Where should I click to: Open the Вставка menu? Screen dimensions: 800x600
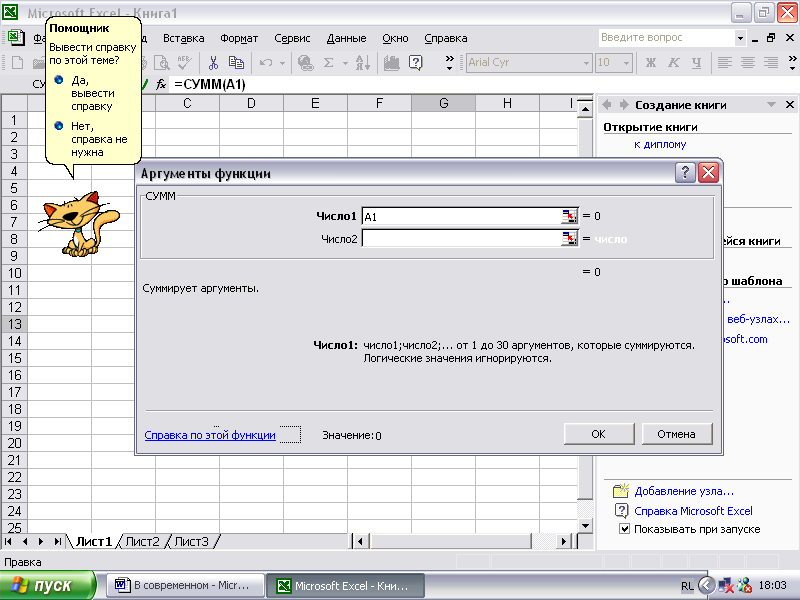(184, 38)
